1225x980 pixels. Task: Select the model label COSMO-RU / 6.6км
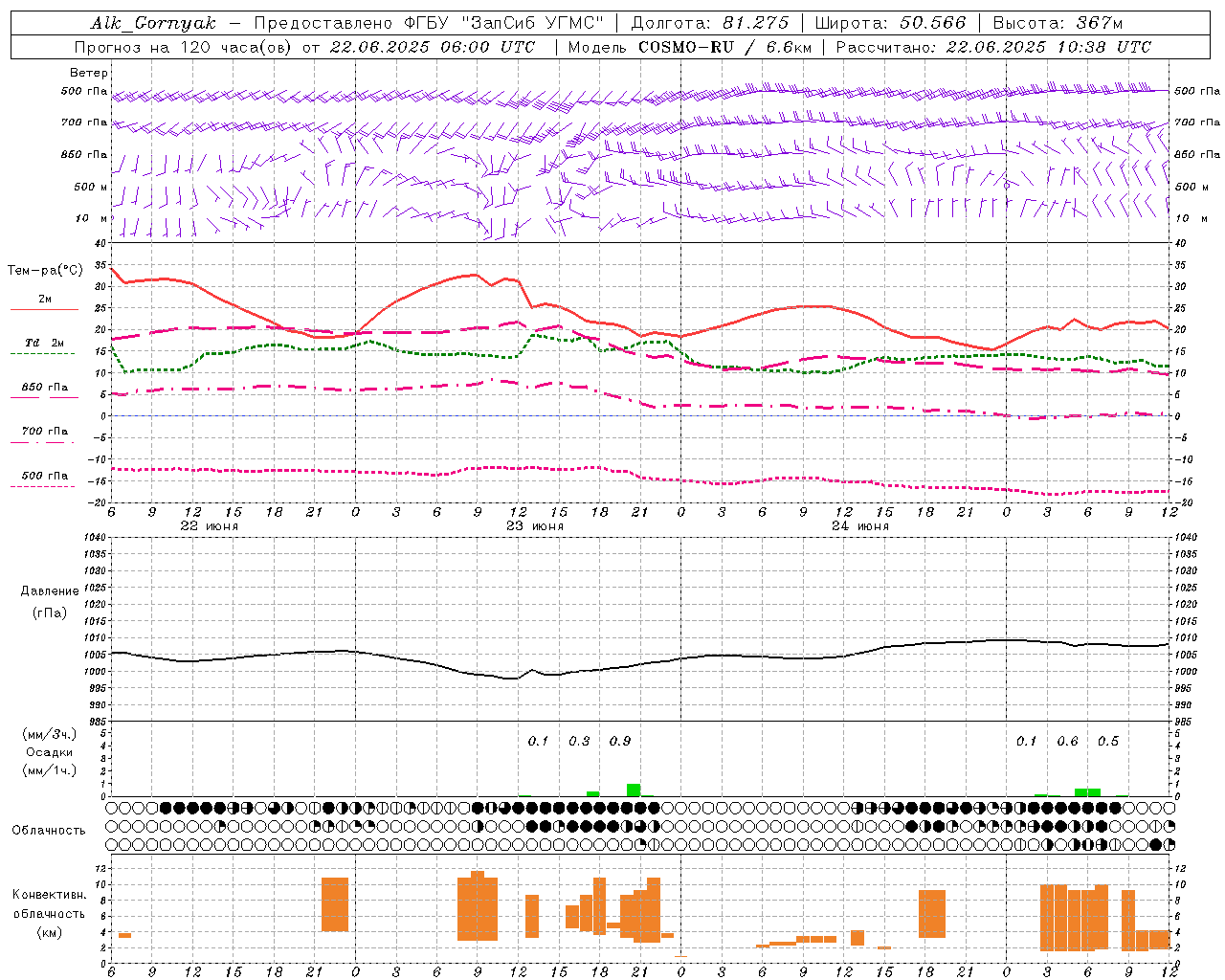click(x=724, y=47)
